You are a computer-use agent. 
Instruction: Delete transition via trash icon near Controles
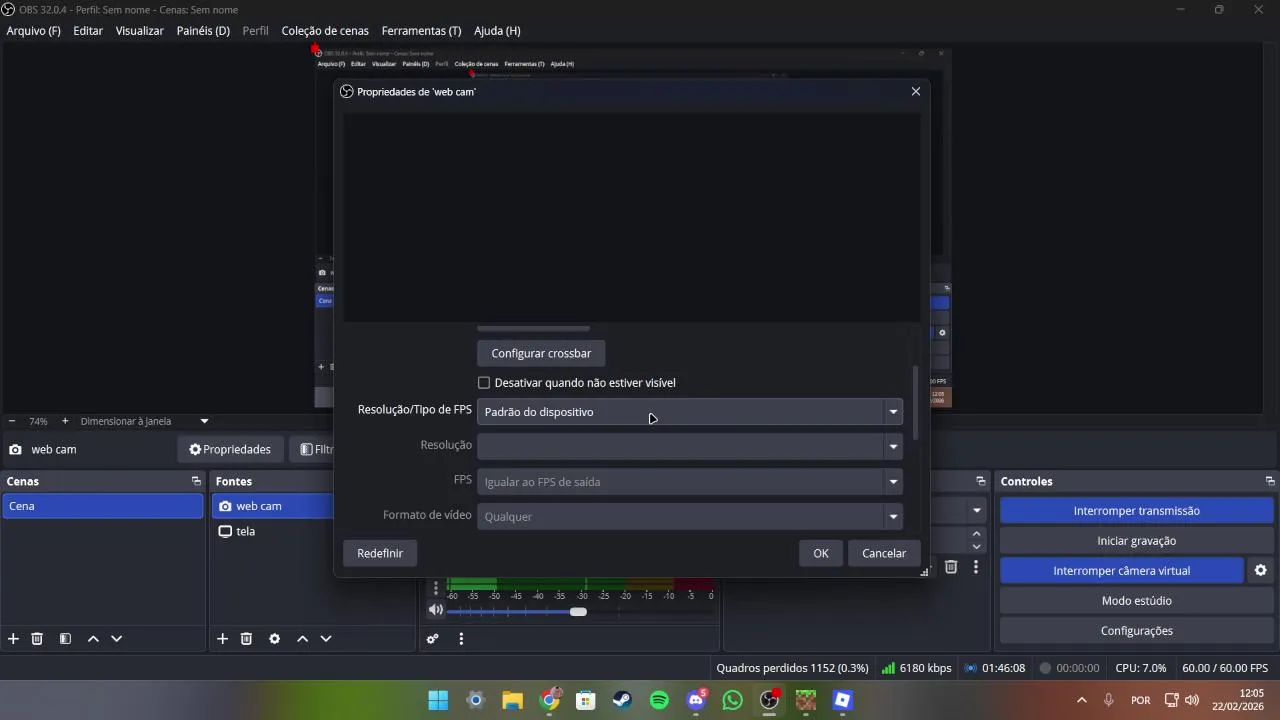951,567
